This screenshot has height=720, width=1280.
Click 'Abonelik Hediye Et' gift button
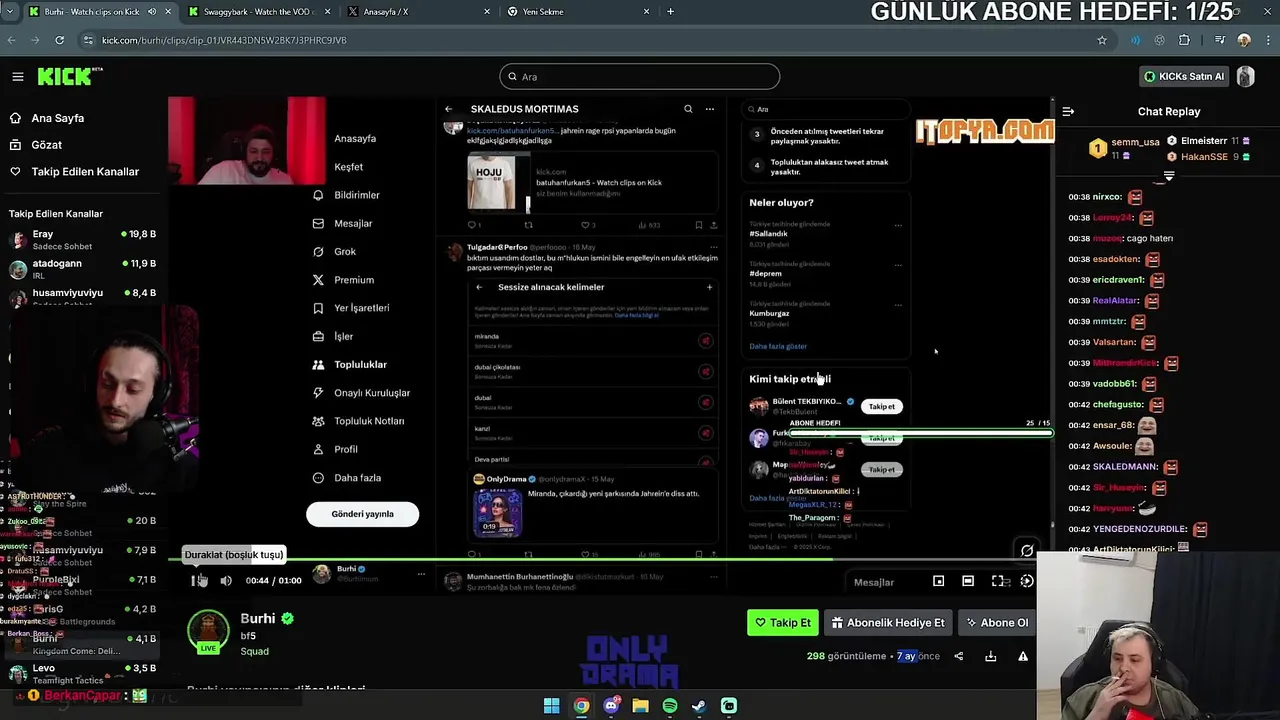[x=887, y=622]
